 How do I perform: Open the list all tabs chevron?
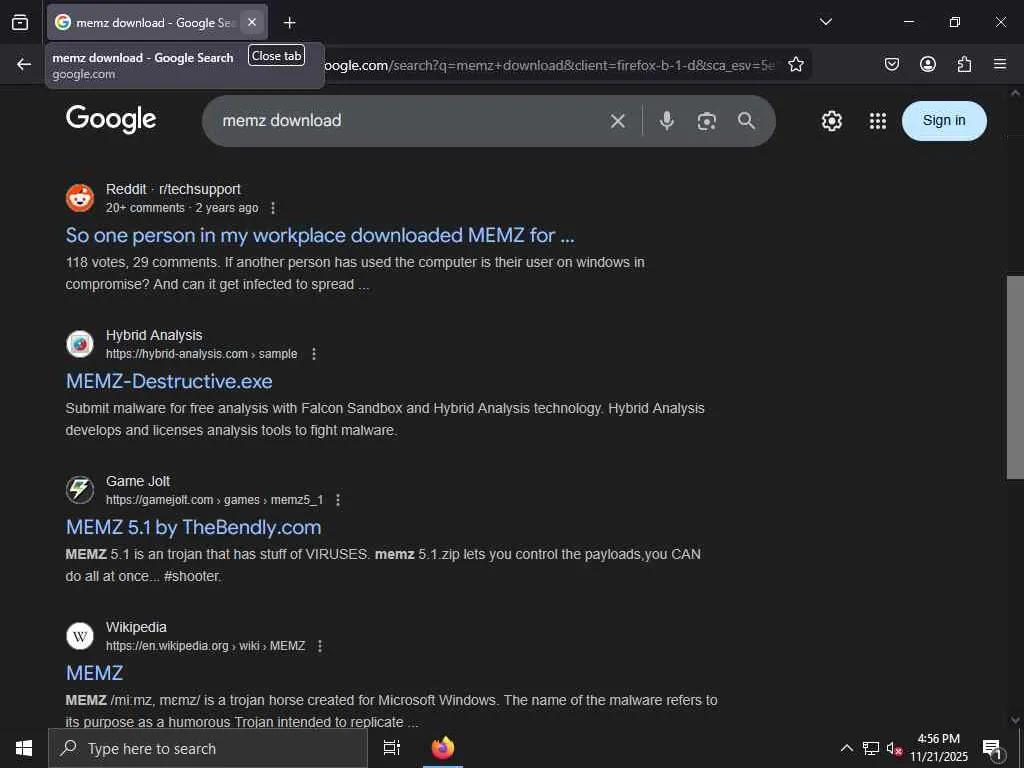point(825,22)
